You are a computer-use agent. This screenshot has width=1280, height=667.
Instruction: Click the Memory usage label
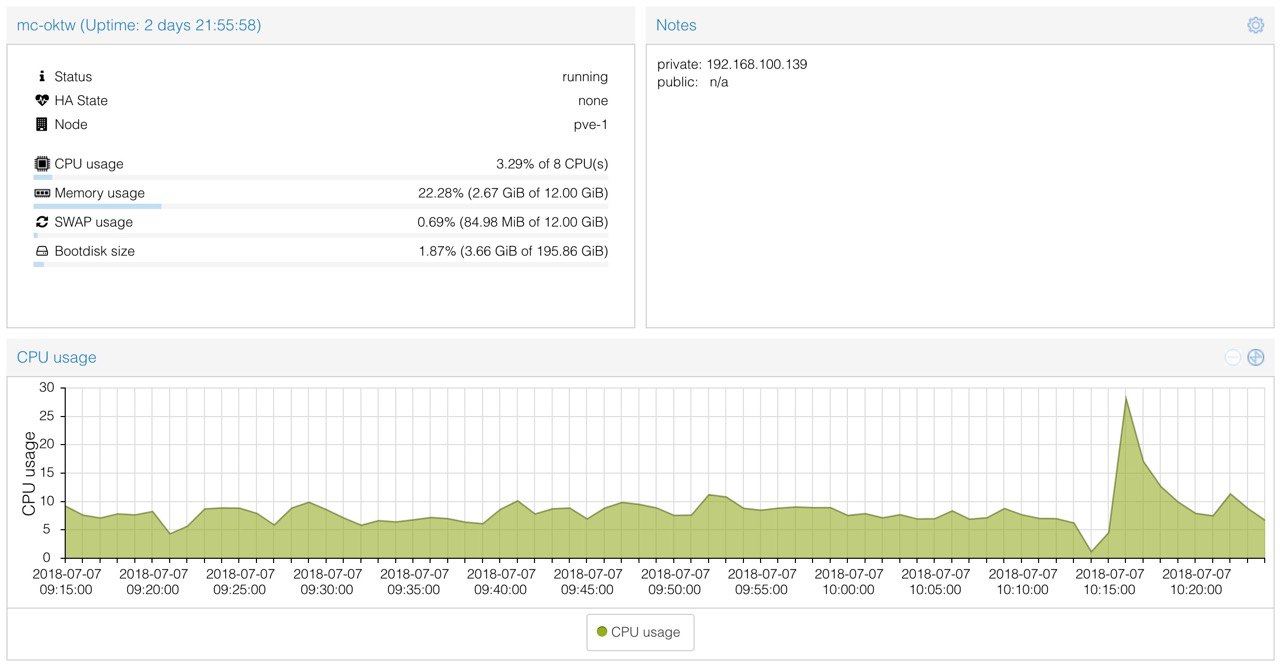pyautogui.click(x=99, y=193)
